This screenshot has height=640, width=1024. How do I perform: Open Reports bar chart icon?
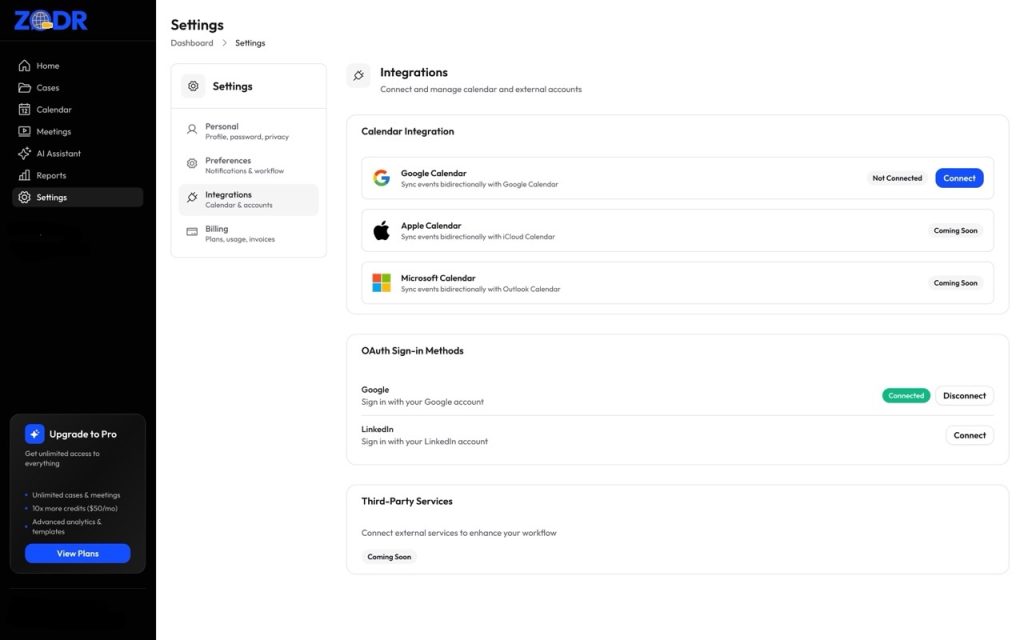point(25,176)
